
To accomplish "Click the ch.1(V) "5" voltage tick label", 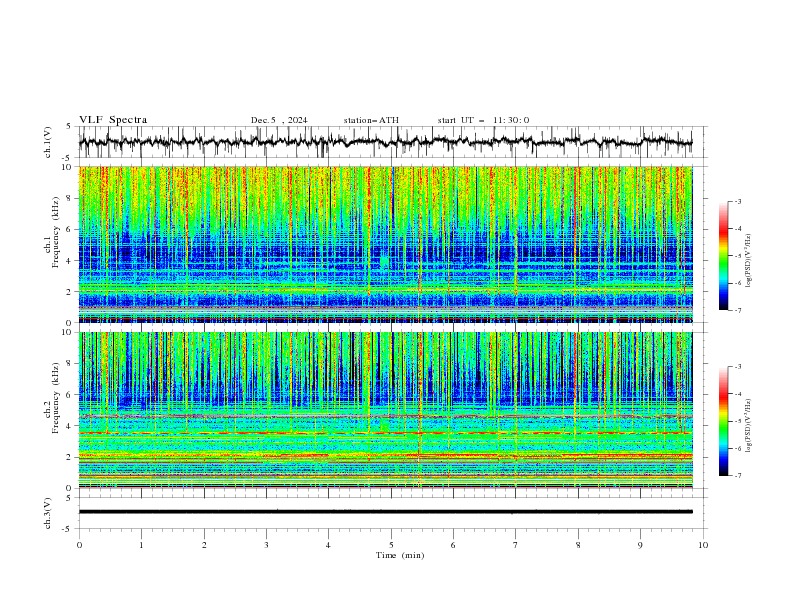I will pyautogui.click(x=70, y=126).
